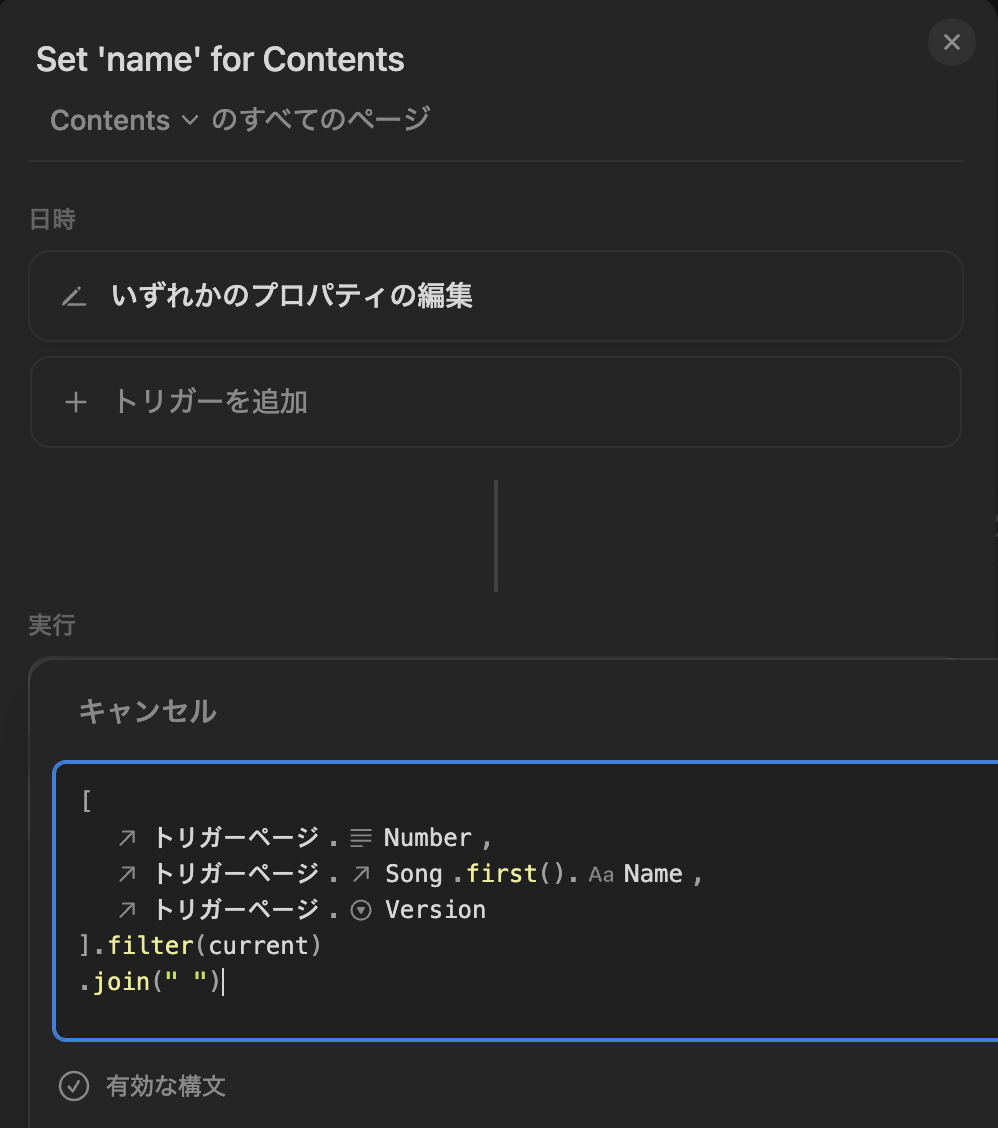Screen dimensions: 998x1128
Task: Click the Number text-property icon in formula
Action: click(x=360, y=838)
